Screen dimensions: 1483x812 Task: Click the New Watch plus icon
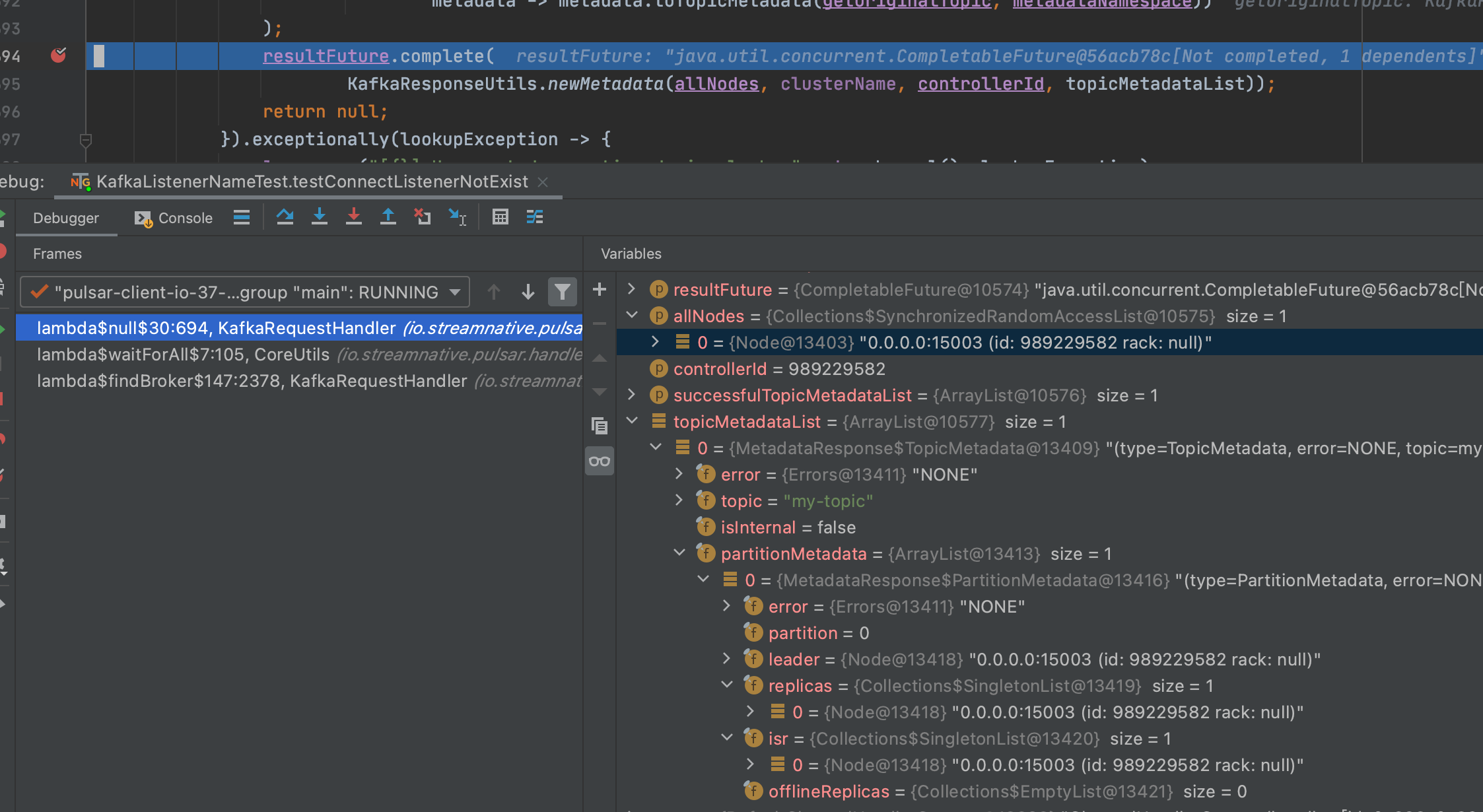pos(600,290)
